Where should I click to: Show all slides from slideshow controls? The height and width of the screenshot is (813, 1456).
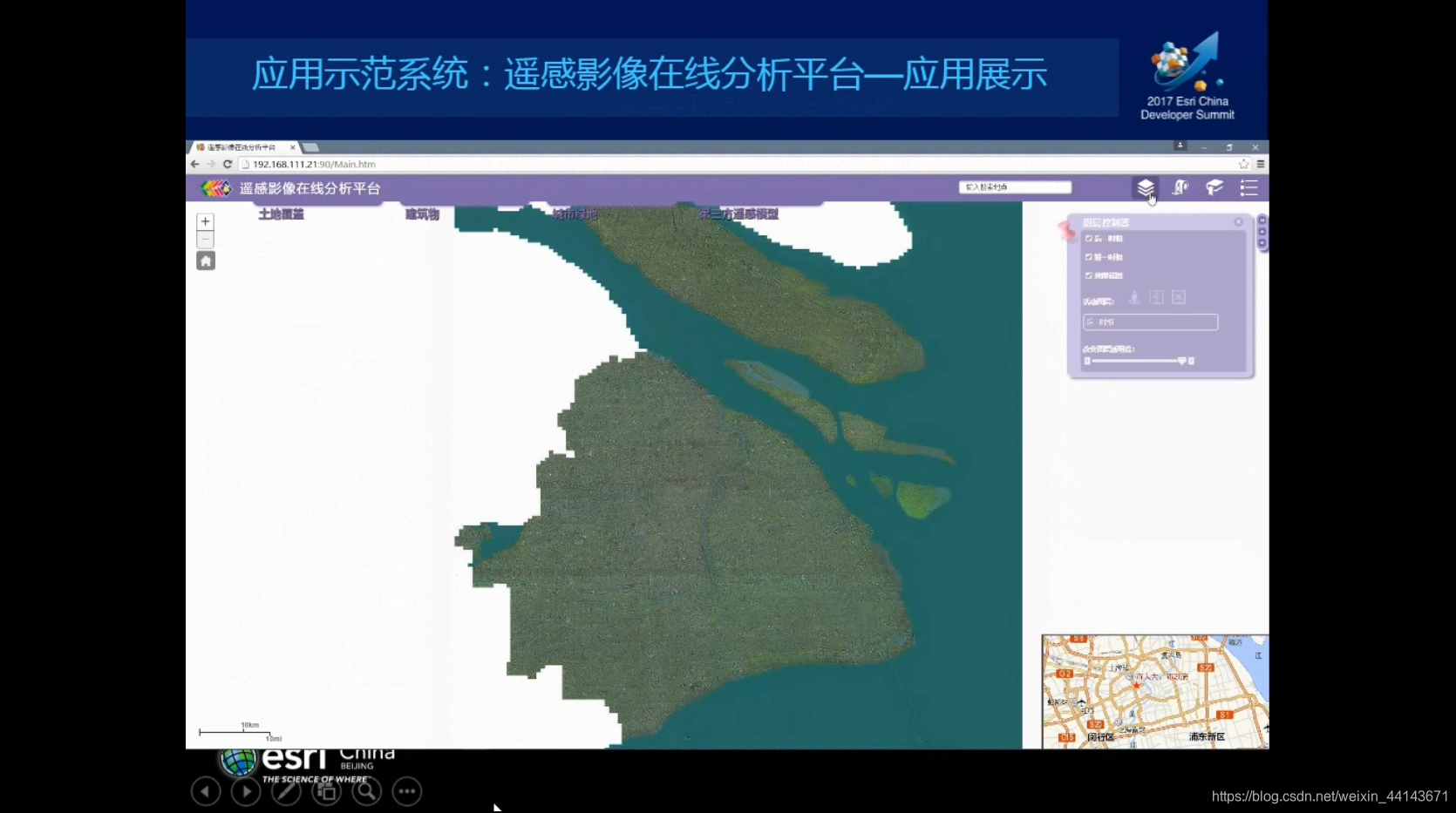click(x=327, y=791)
